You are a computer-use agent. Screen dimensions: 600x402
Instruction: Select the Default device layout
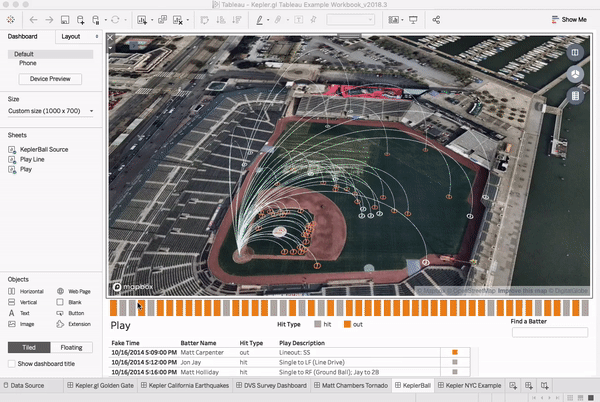click(51, 54)
